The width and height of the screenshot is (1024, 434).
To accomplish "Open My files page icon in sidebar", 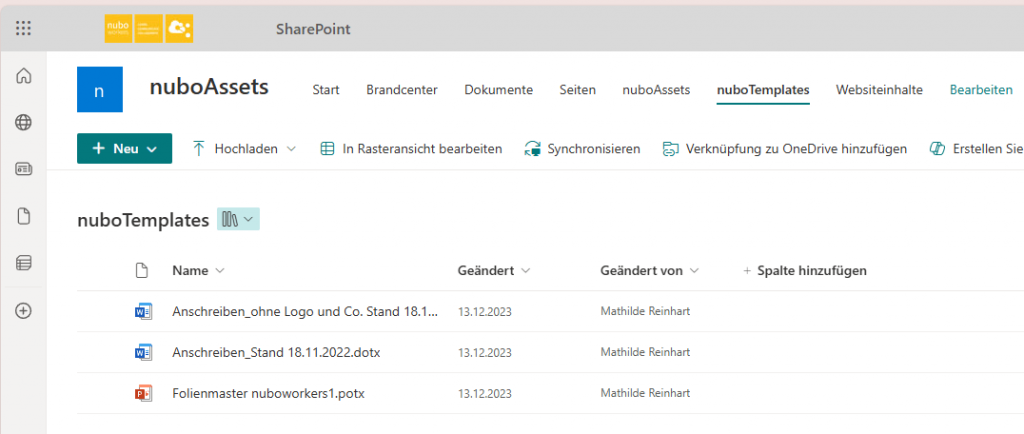I will [x=24, y=216].
